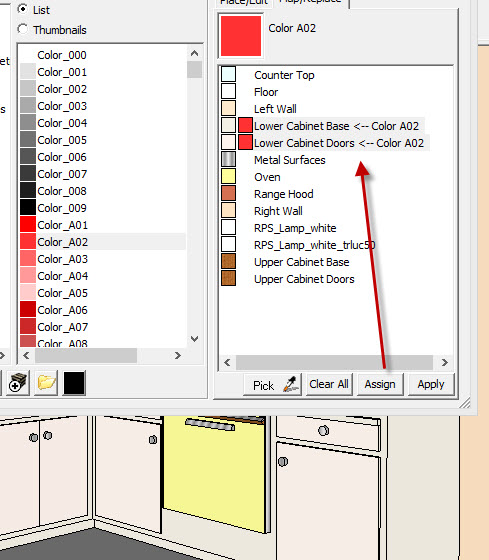Select the Metal Surfaces material row
Image resolution: width=489 pixels, height=560 pixels.
point(289,160)
